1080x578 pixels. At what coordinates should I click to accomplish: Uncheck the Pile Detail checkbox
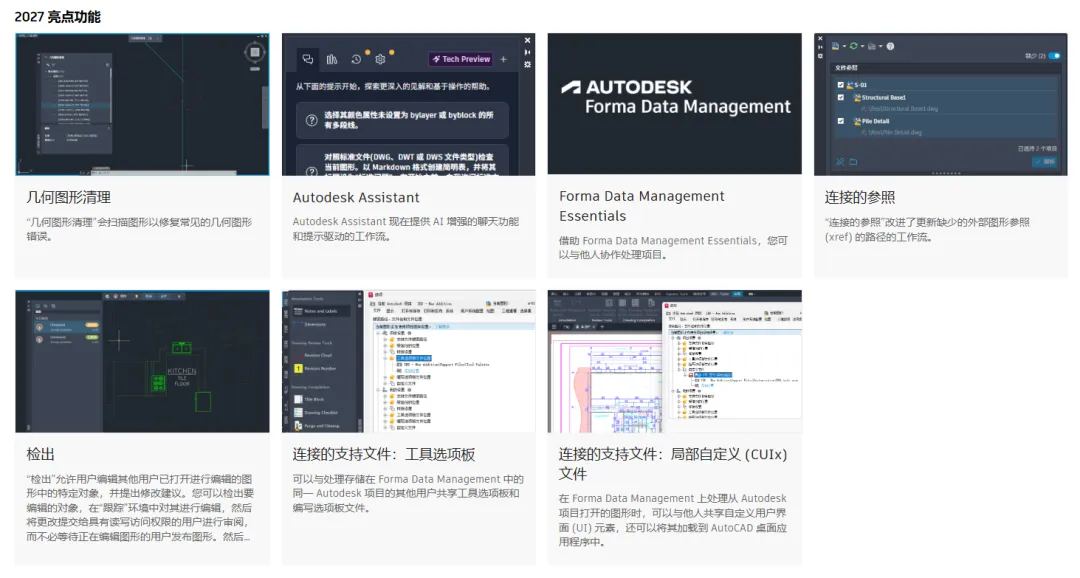click(840, 121)
